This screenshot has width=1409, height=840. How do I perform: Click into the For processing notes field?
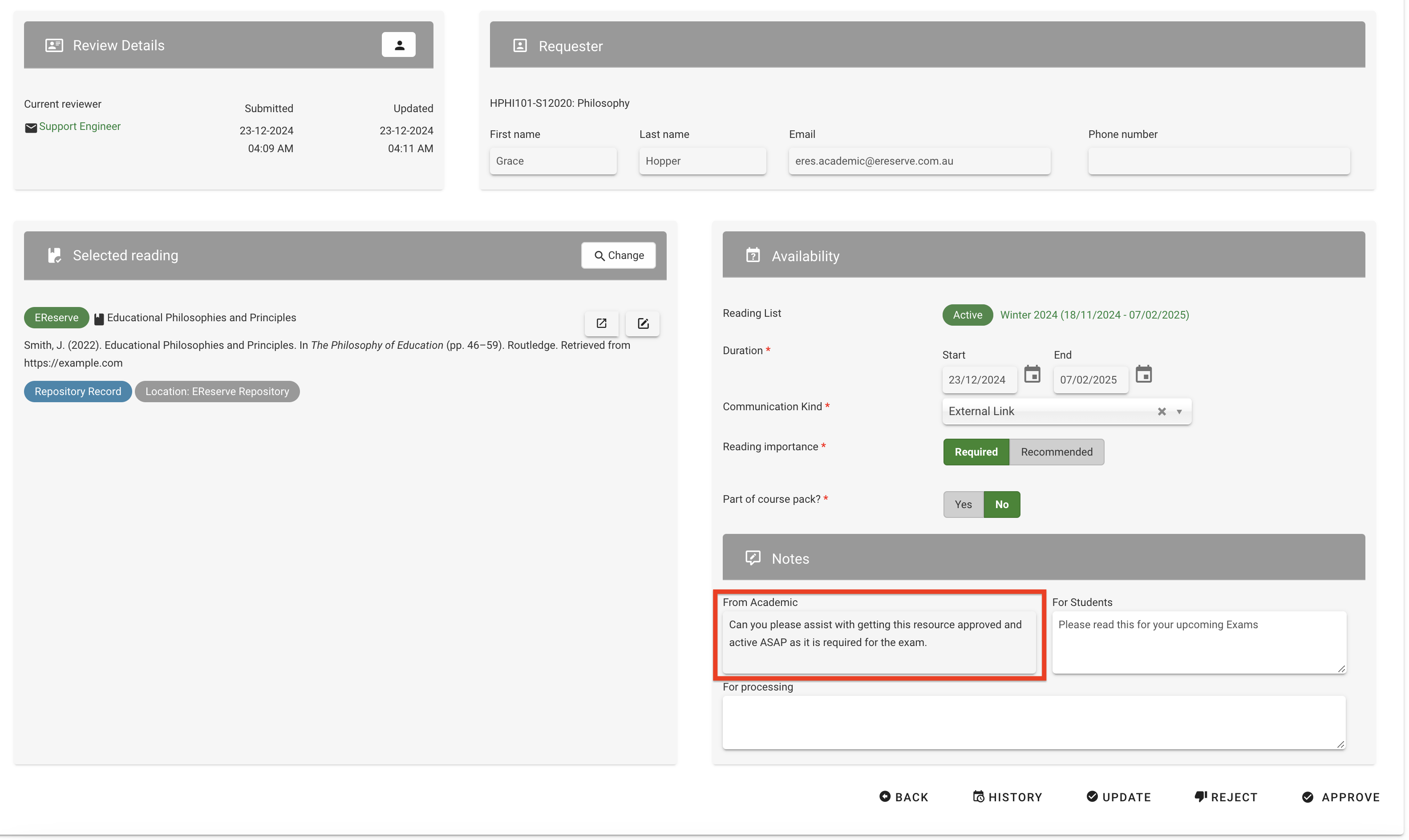pos(1033,722)
